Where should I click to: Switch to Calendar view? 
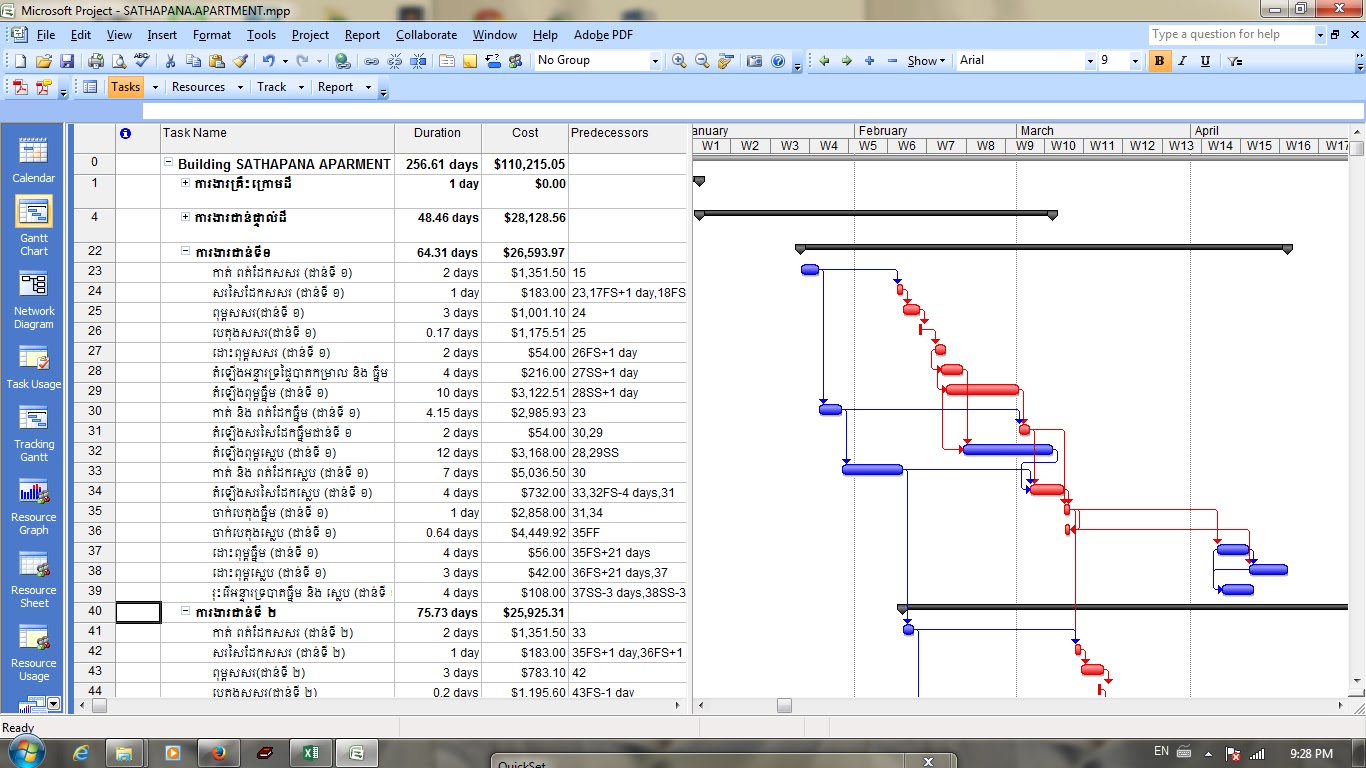[x=34, y=160]
